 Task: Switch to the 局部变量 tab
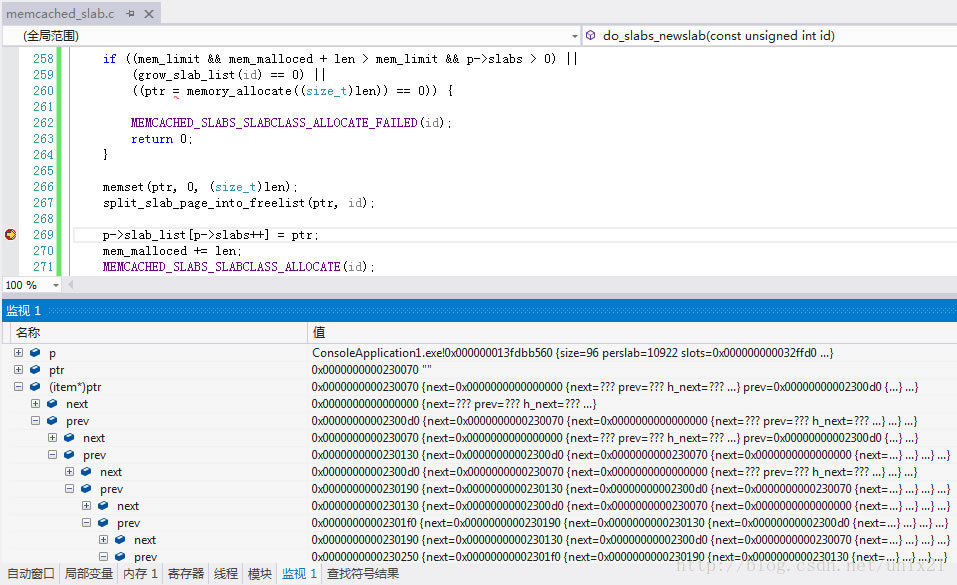pos(89,573)
